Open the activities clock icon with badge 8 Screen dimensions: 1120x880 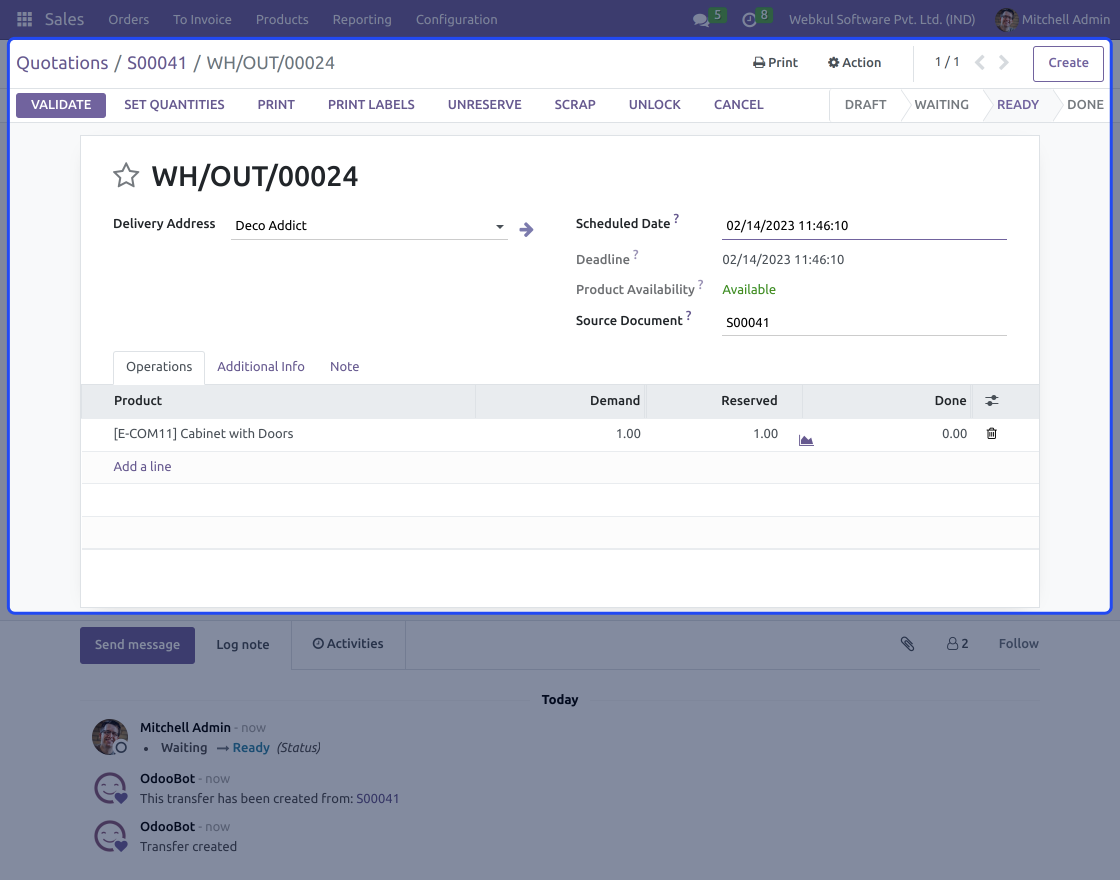749,20
